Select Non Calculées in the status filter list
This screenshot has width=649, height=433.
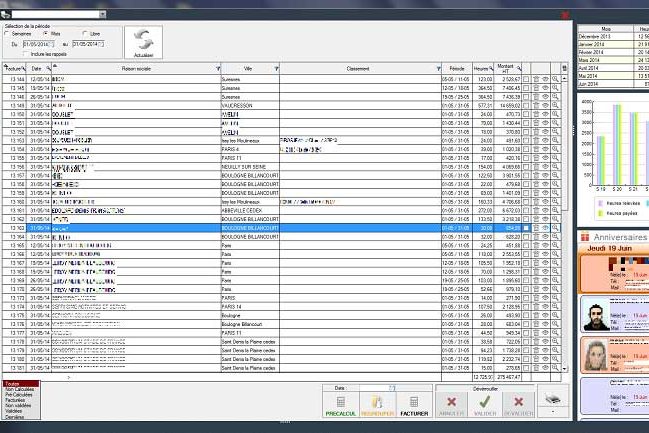click(x=18, y=389)
